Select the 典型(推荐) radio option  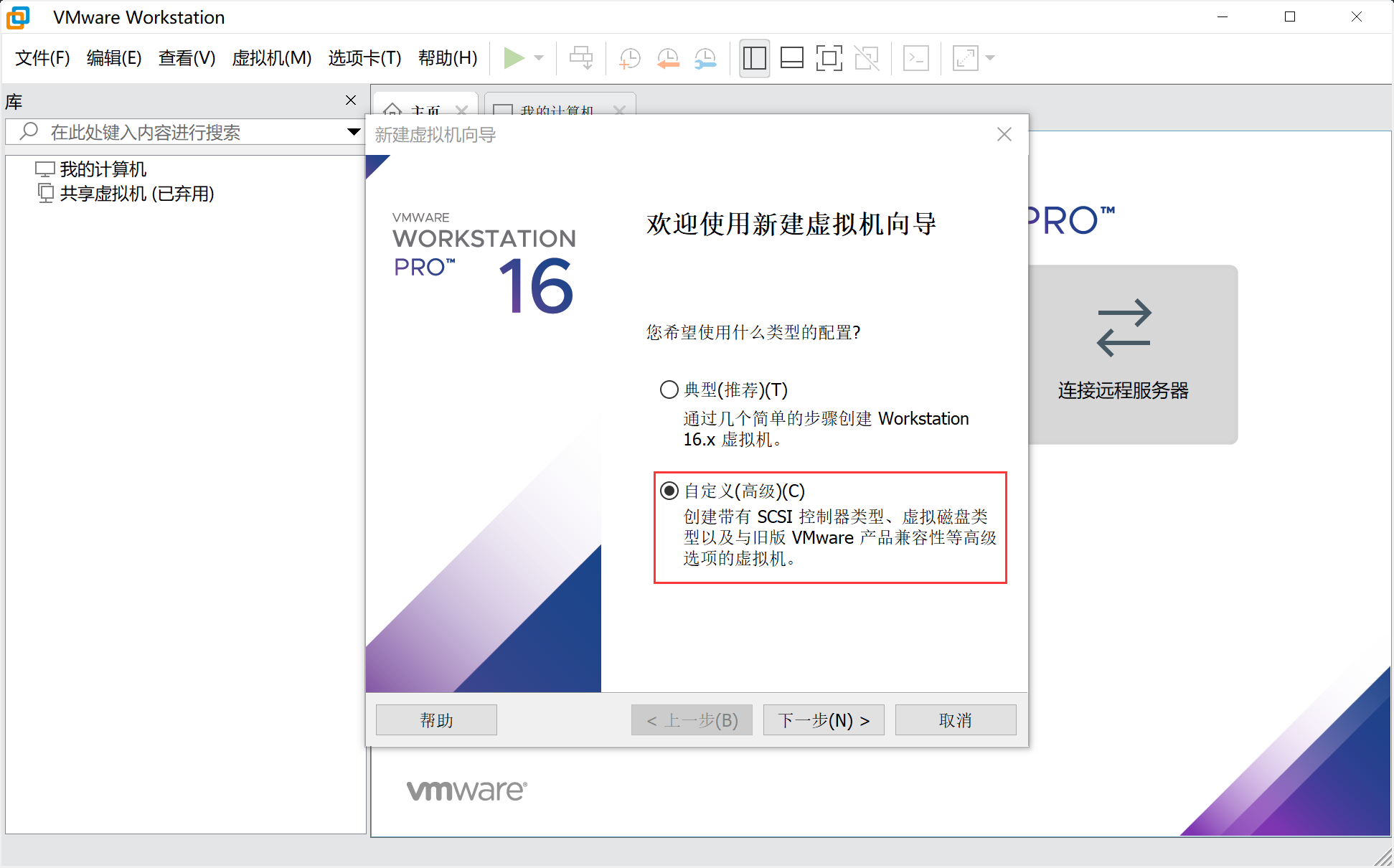[669, 390]
